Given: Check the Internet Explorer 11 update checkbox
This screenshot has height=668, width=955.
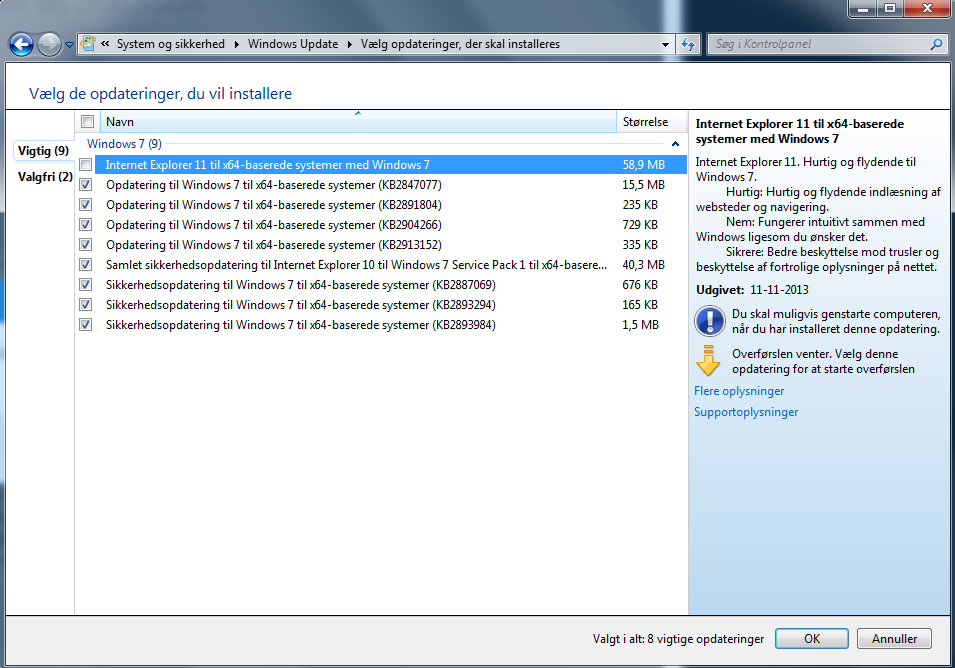Looking at the screenshot, I should click(x=86, y=164).
